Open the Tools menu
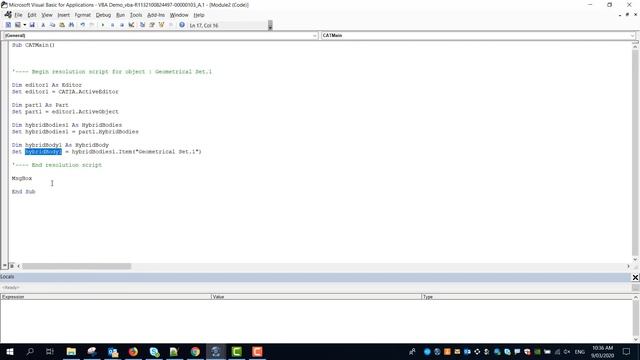The image size is (640, 360). [x=136, y=15]
